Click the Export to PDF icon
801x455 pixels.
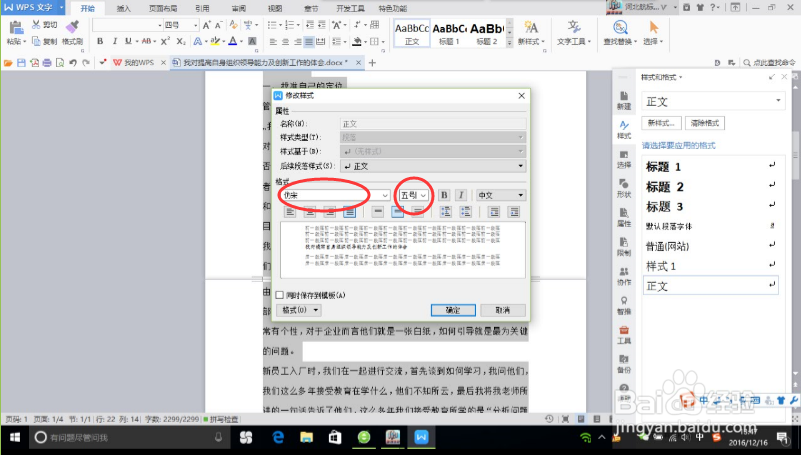click(x=34, y=62)
